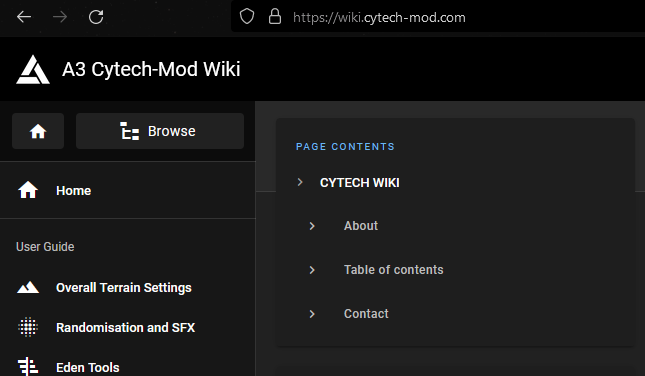The height and width of the screenshot is (376, 645).
Task: Jump to CYTECH WIKI heading
Action: tap(360, 183)
